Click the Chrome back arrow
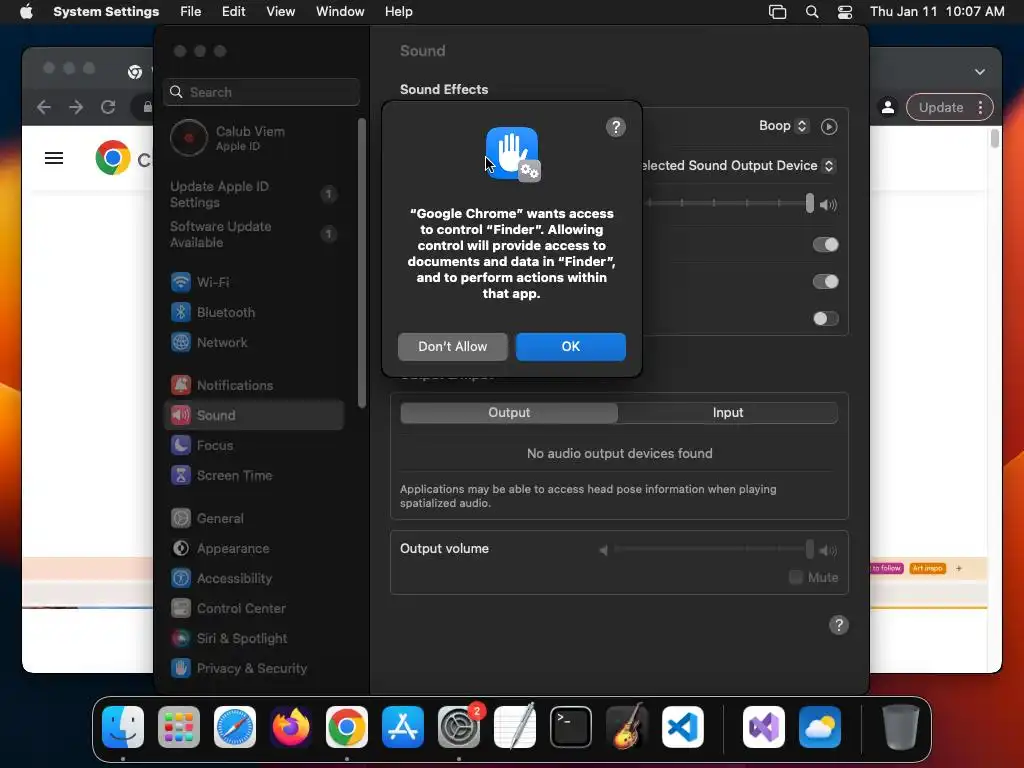 point(44,107)
